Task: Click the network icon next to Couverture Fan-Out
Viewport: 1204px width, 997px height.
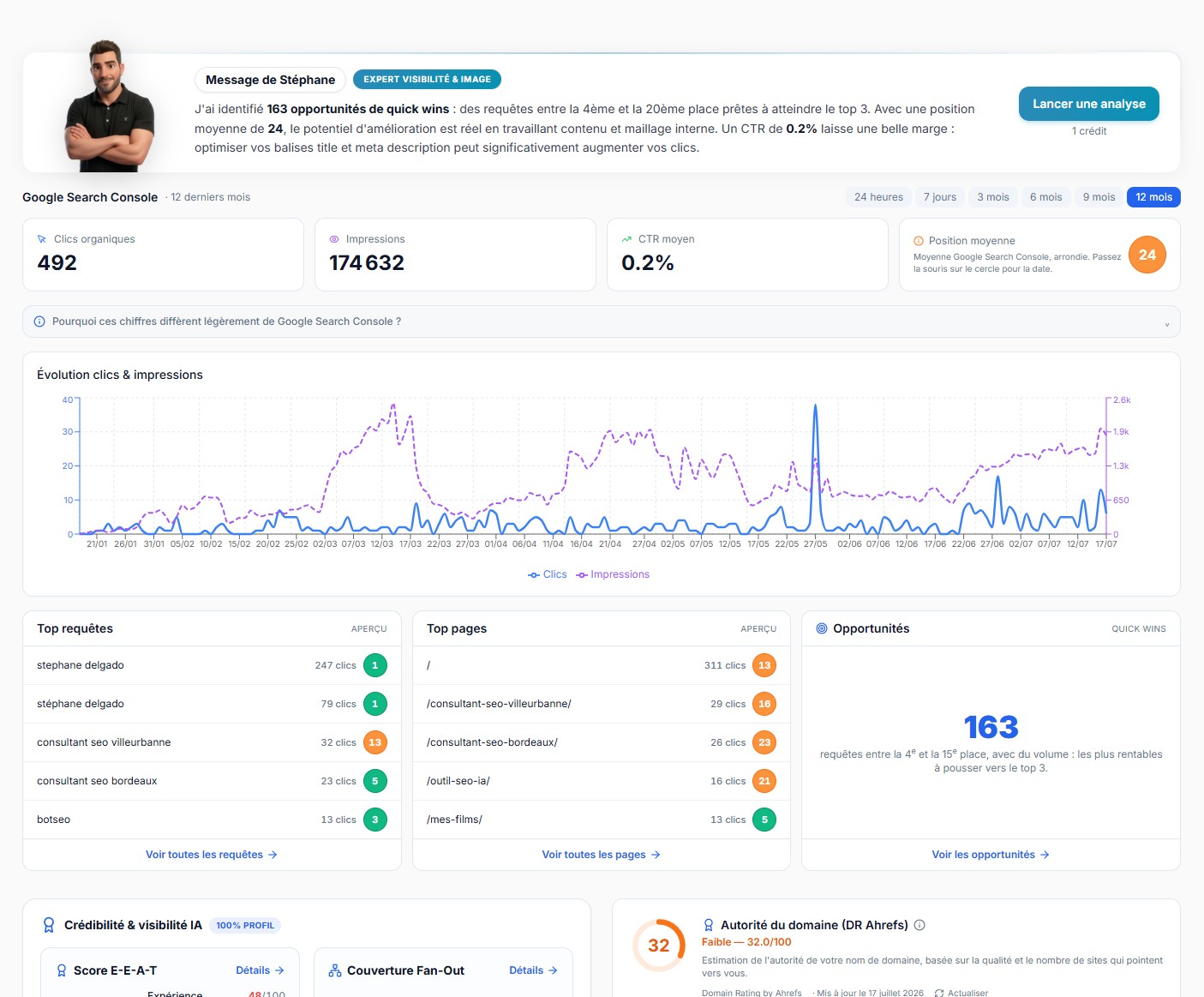Action: point(335,970)
